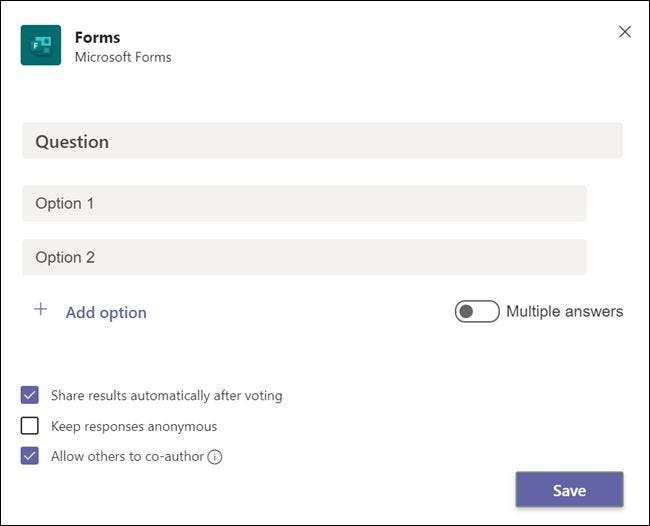This screenshot has width=650, height=526.
Task: Uncheck the Share results automatically checkbox
Action: (x=30, y=395)
